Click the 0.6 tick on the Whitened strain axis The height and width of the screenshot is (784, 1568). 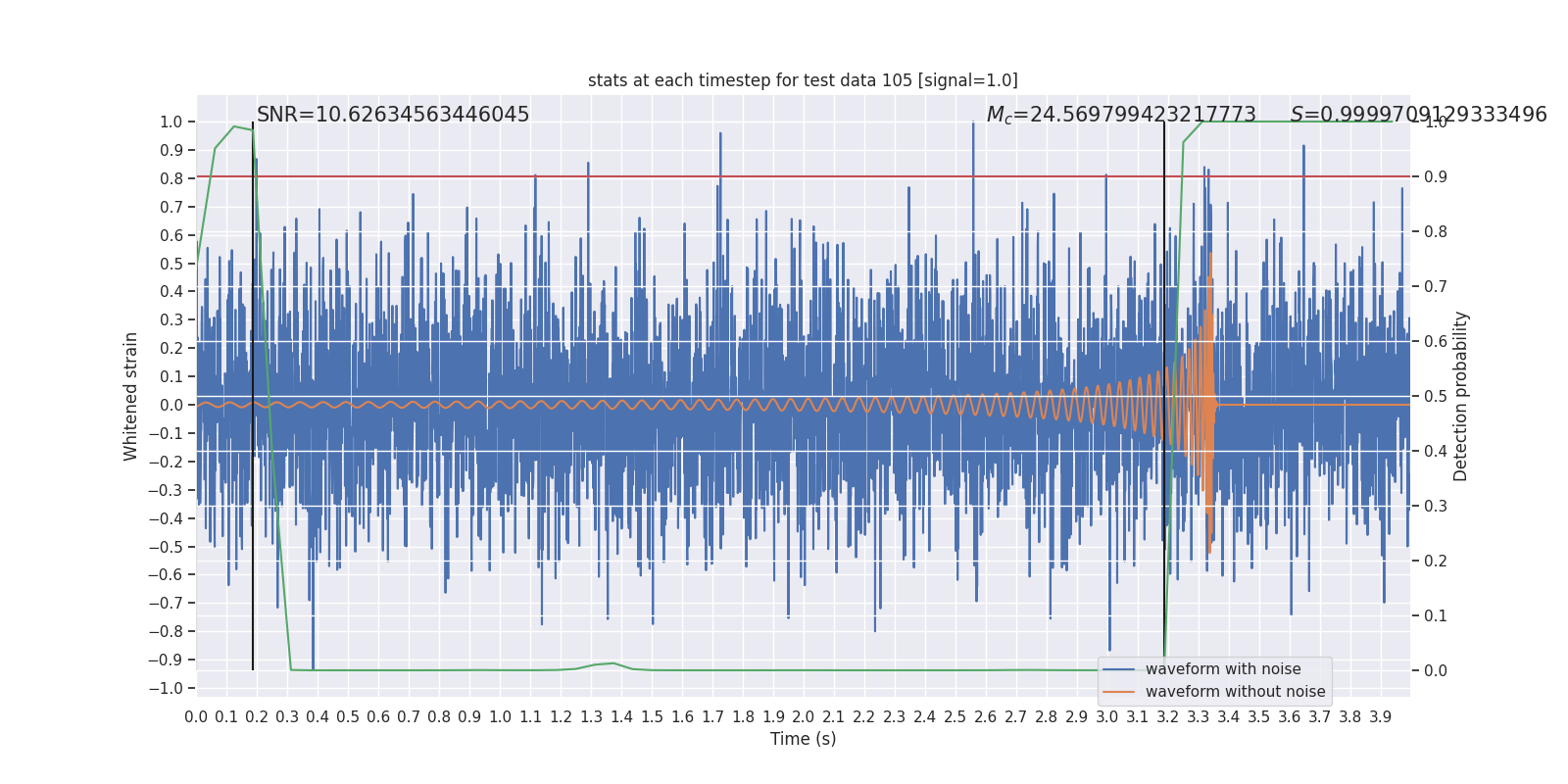coord(171,235)
